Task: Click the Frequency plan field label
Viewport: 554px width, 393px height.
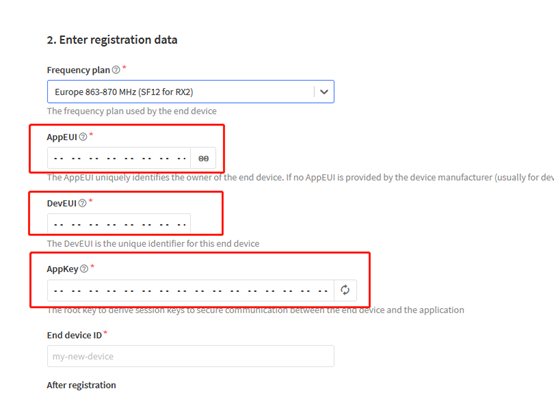Action: (x=78, y=70)
